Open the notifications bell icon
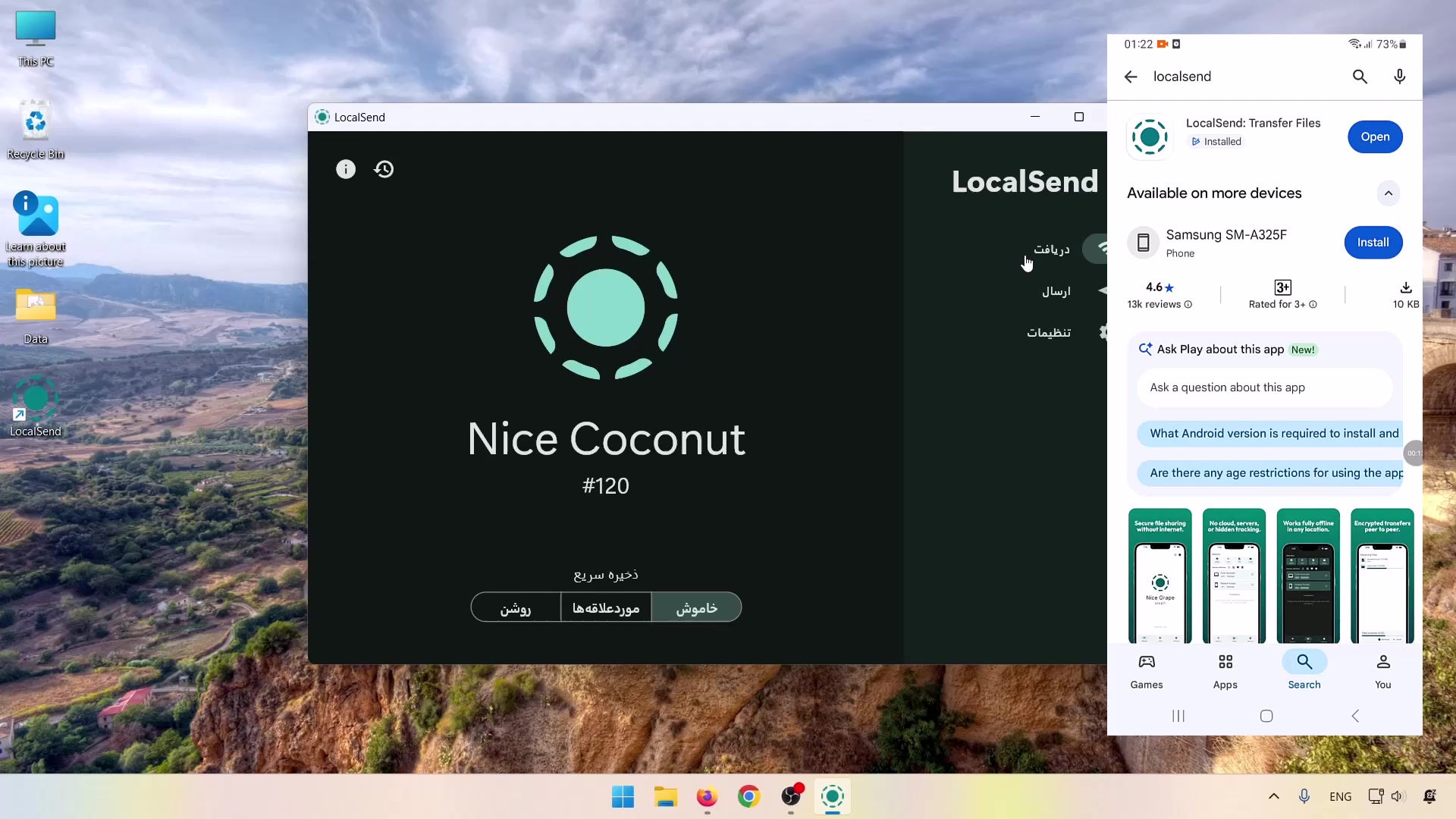The image size is (1456, 819). 1429,796
